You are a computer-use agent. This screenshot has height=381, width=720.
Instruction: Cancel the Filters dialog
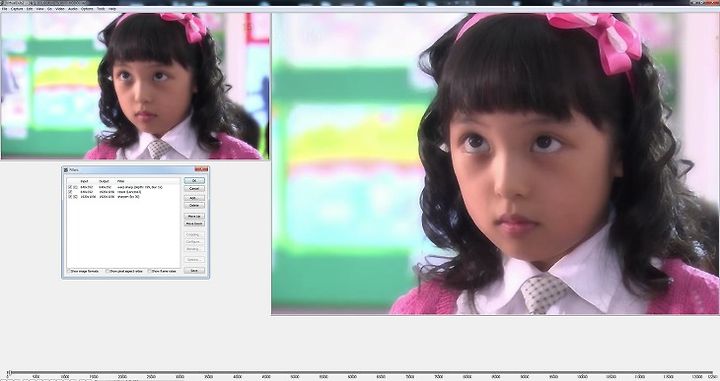[194, 189]
